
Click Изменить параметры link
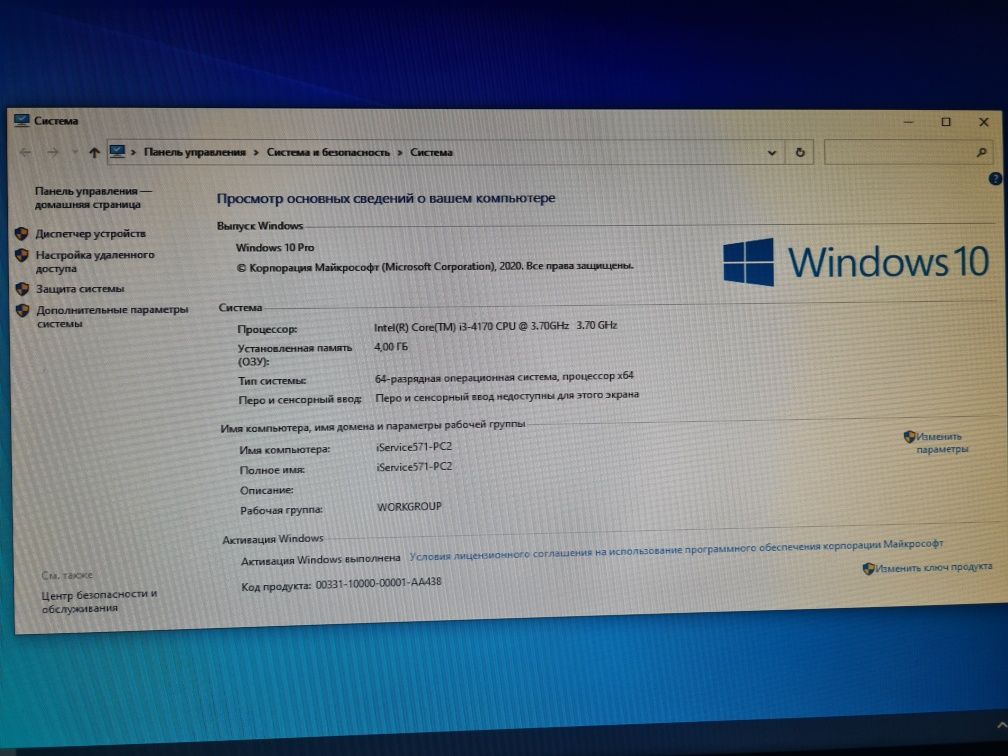942,443
